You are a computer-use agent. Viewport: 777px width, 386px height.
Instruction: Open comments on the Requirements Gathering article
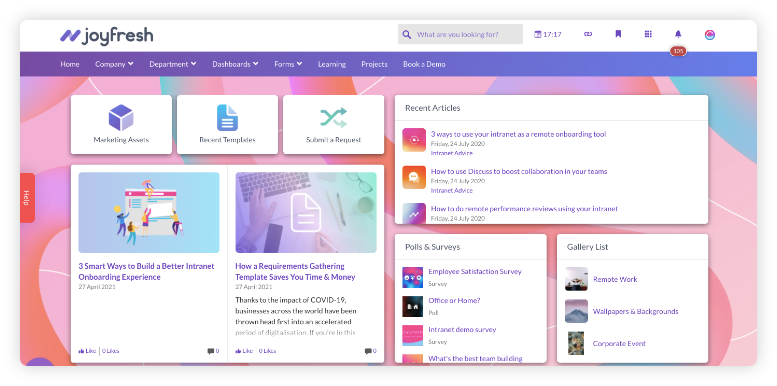370,351
